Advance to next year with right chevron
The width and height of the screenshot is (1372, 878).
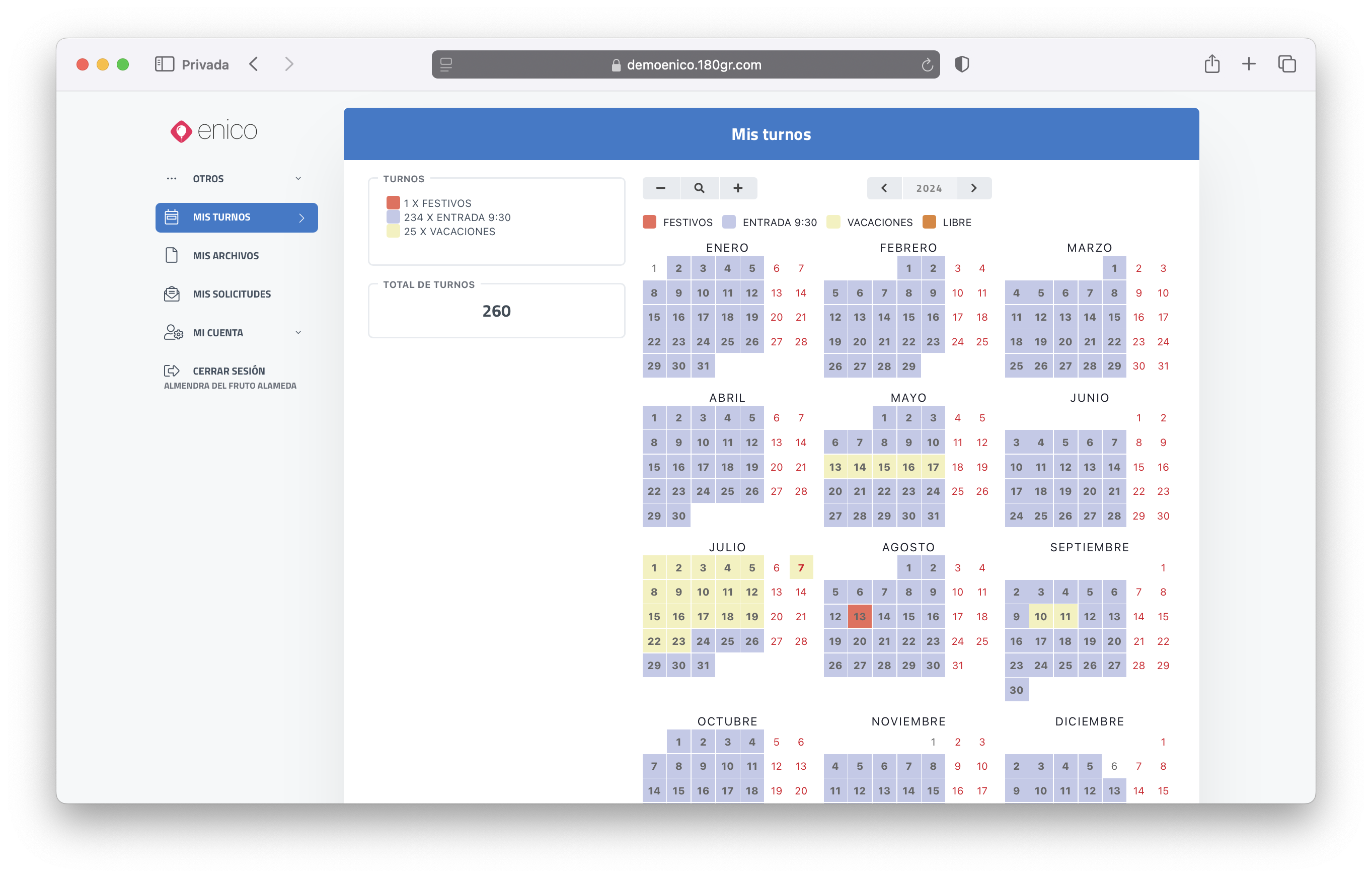pyautogui.click(x=974, y=188)
